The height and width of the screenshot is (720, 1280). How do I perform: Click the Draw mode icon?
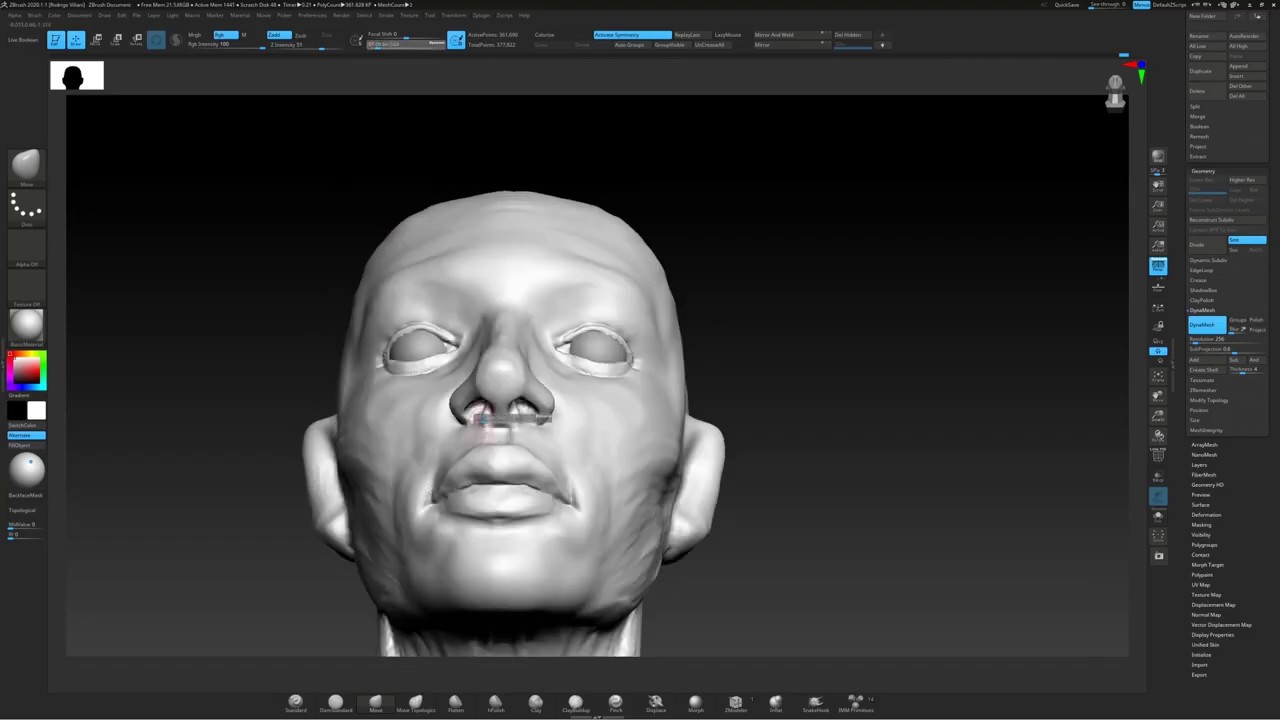point(76,40)
